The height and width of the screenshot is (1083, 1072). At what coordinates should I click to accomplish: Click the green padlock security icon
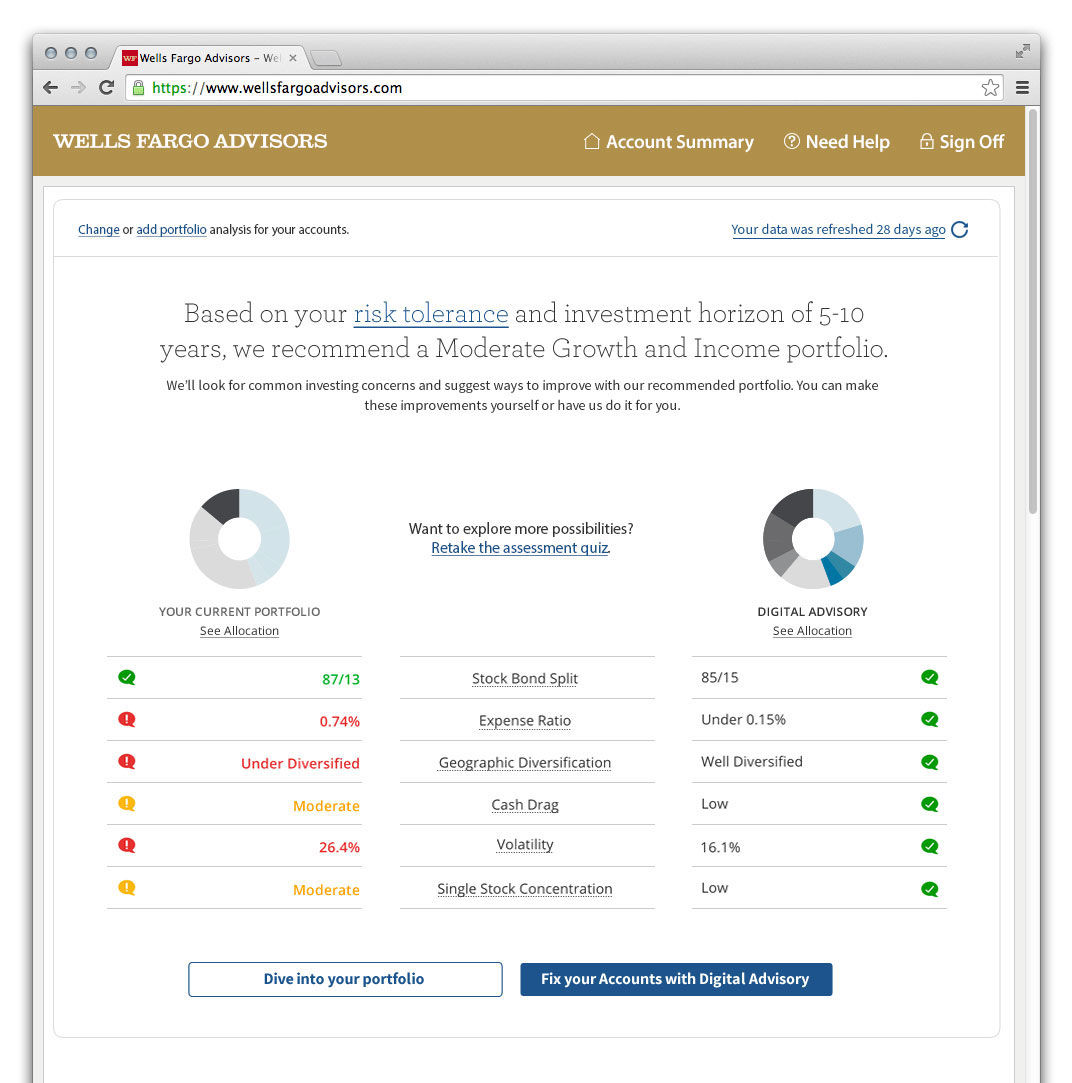pos(138,88)
